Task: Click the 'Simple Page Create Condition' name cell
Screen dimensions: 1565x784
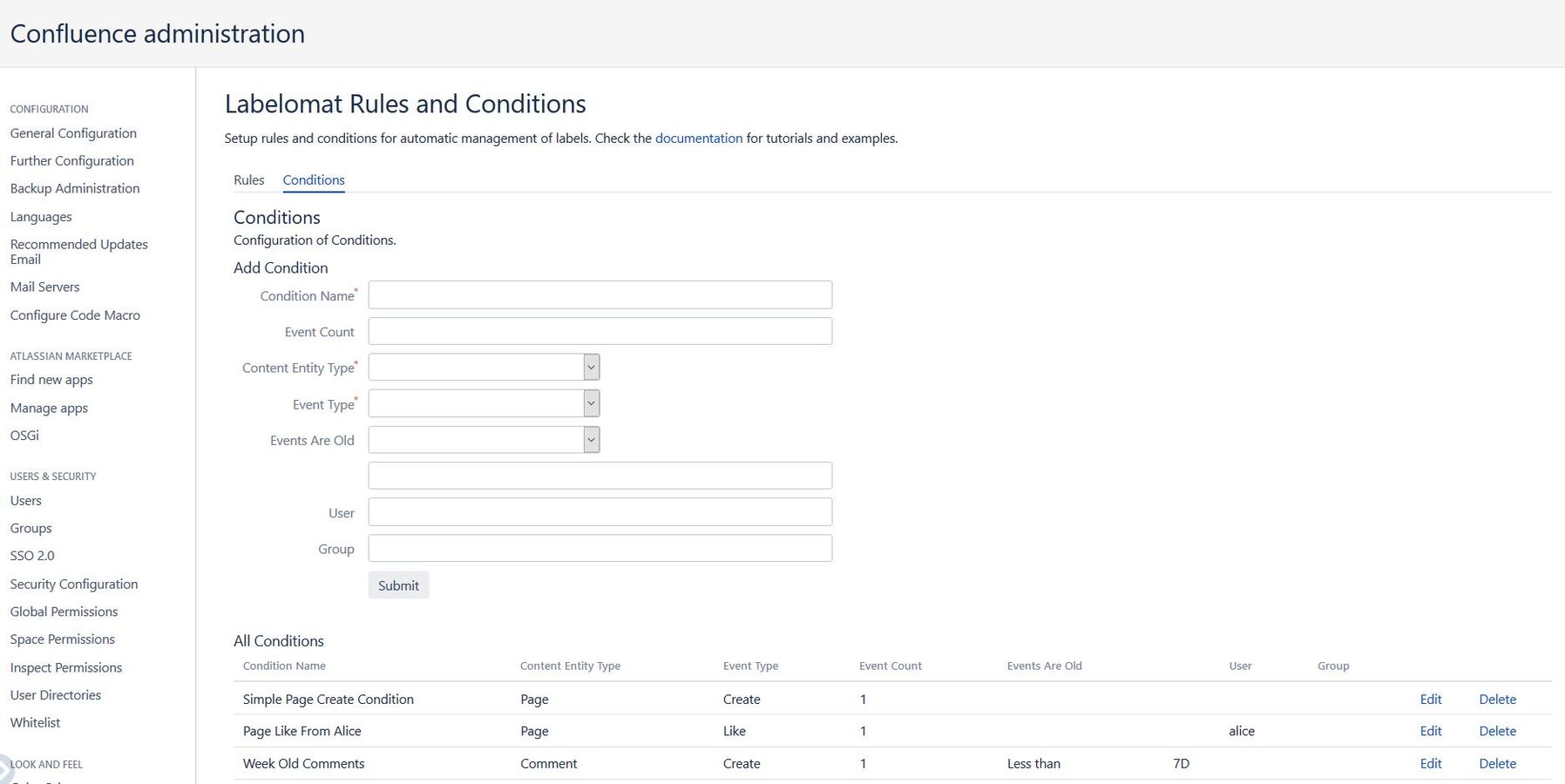Action: tap(328, 699)
